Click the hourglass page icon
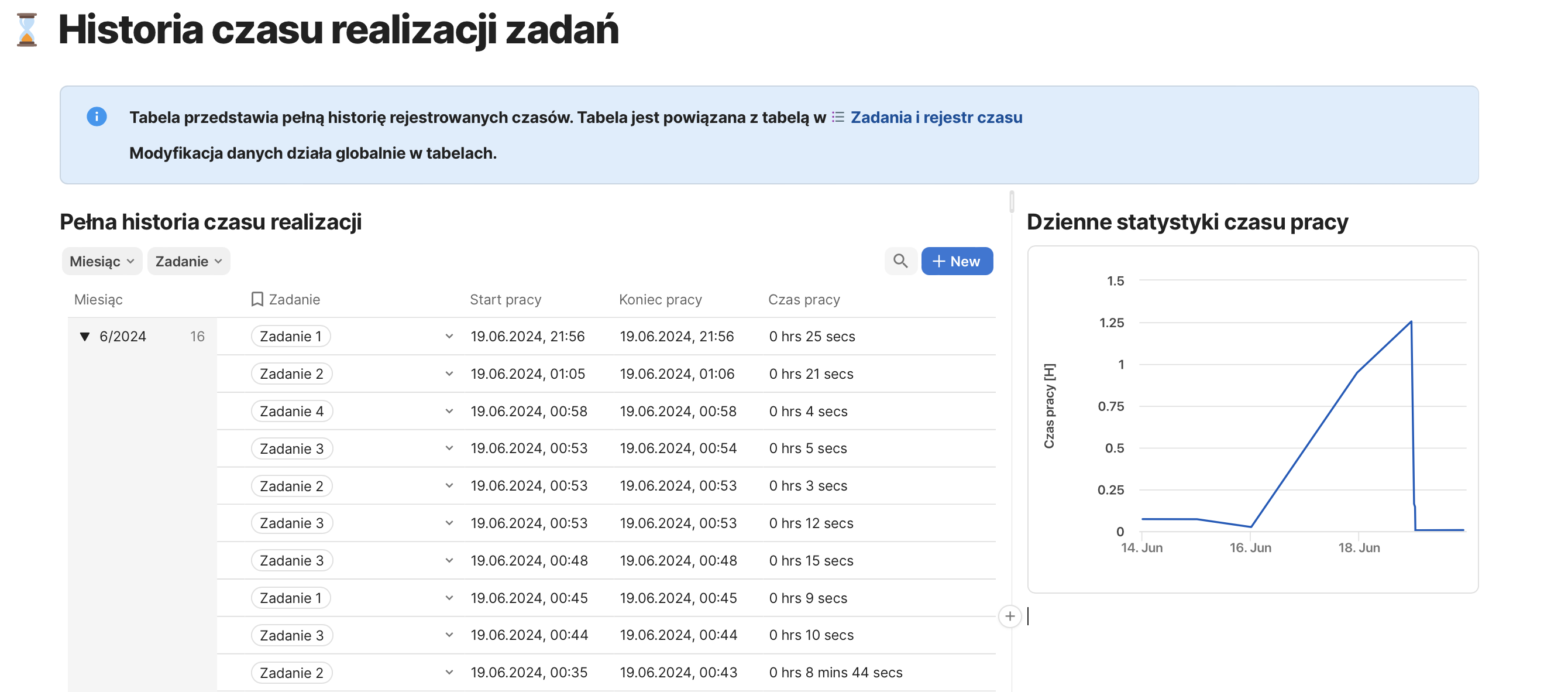1568x692 pixels. click(x=27, y=29)
